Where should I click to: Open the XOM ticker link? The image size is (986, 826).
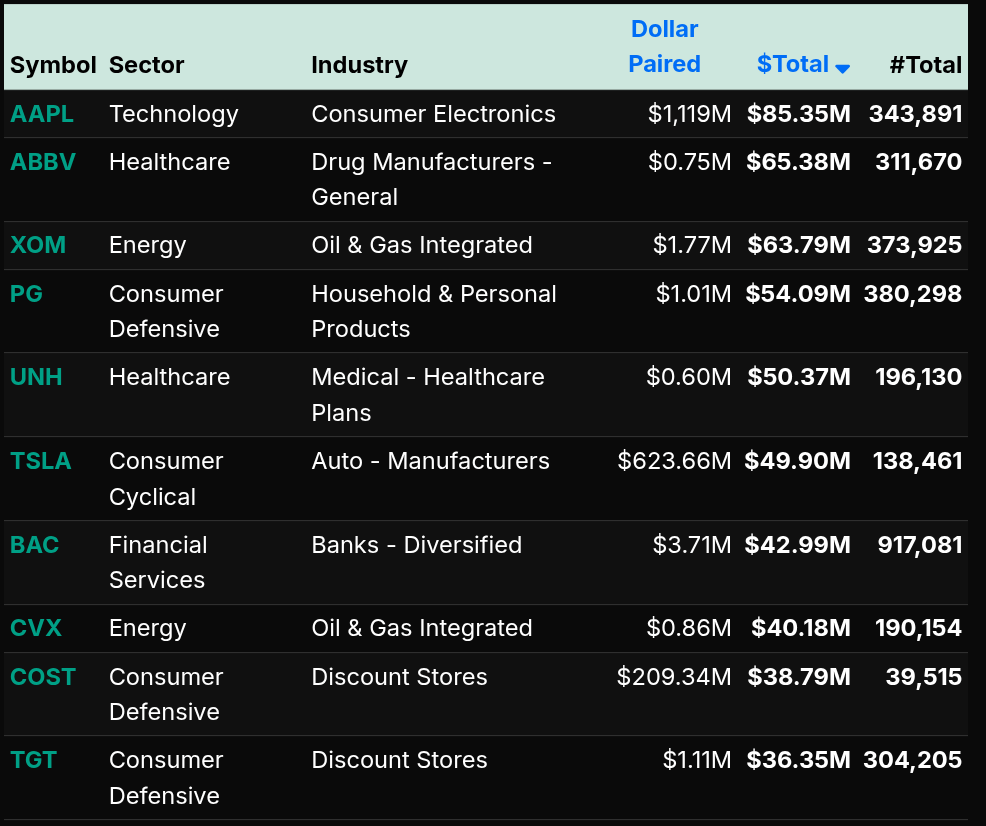click(x=38, y=245)
